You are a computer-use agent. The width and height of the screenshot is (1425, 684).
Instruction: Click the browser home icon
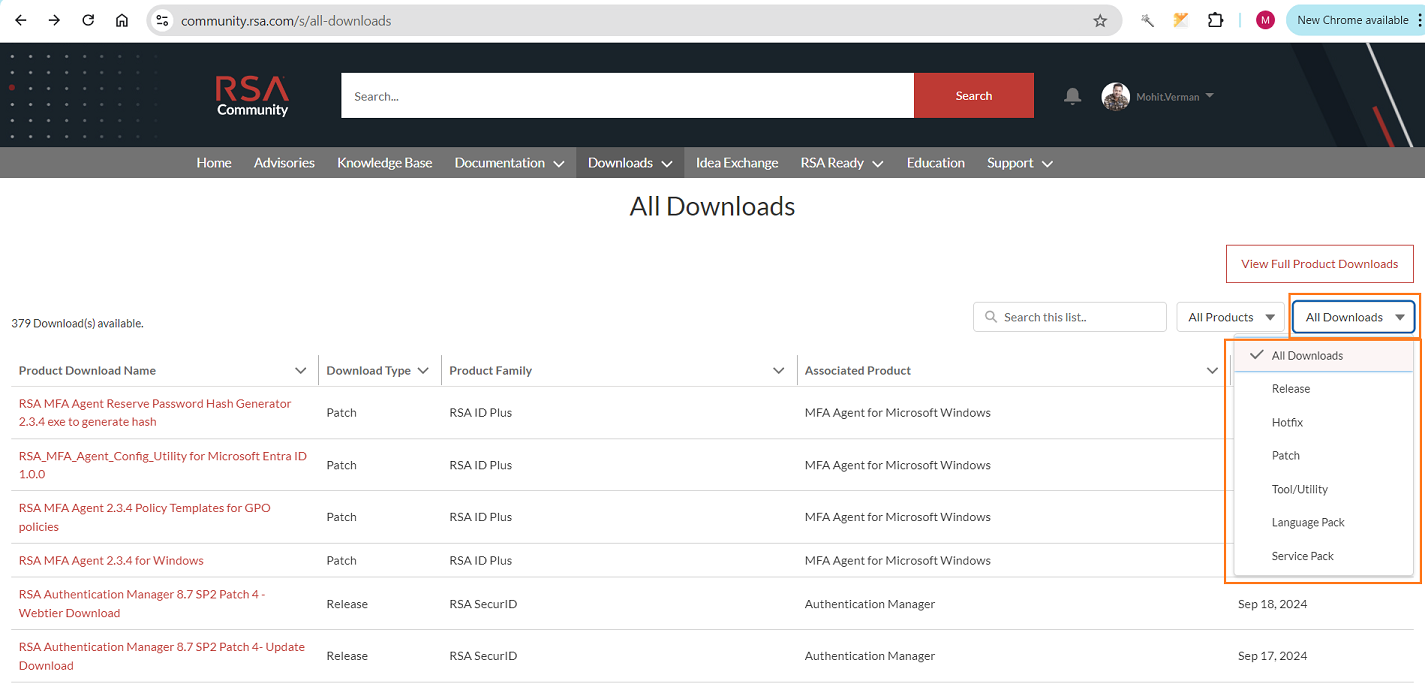point(121,19)
